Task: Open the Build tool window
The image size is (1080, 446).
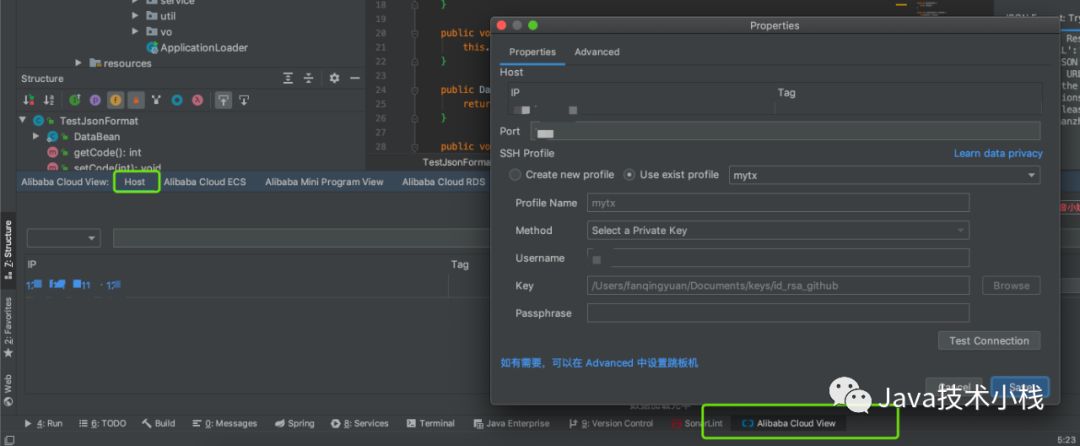Action: (158, 423)
